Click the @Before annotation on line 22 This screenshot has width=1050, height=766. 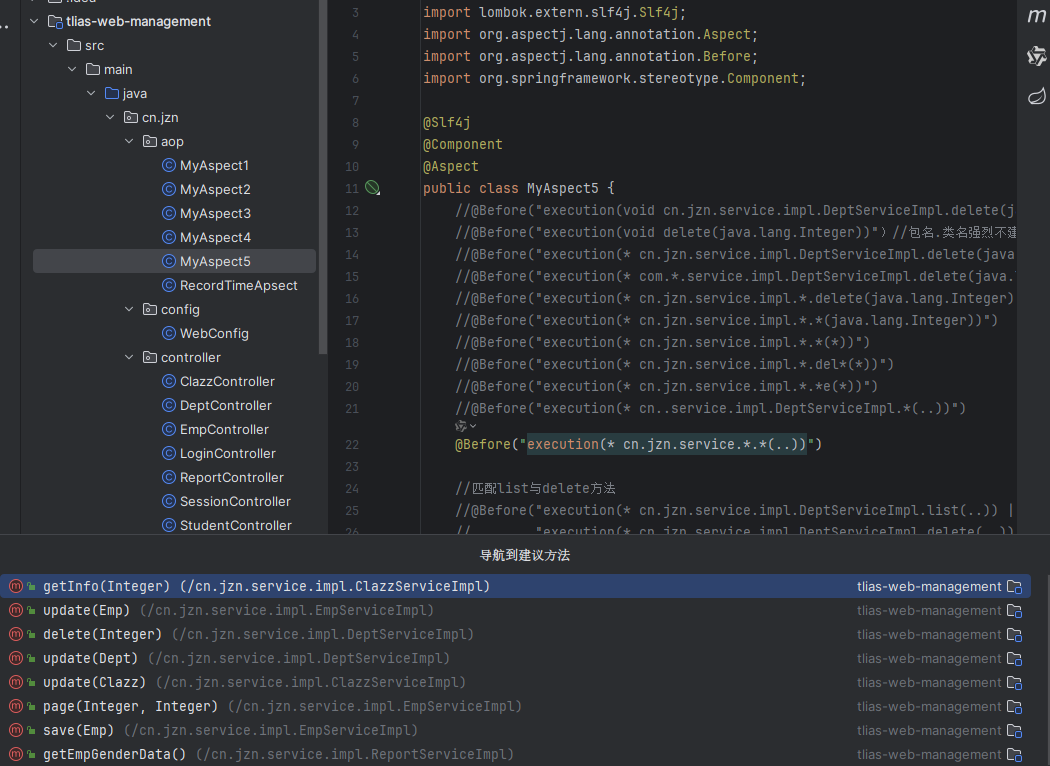[x=483, y=445]
